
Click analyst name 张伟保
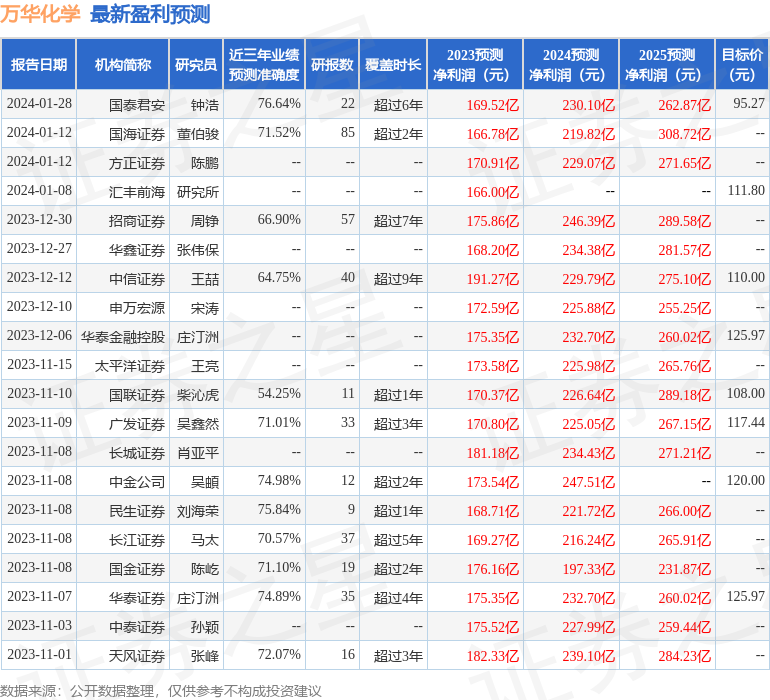click(x=198, y=250)
